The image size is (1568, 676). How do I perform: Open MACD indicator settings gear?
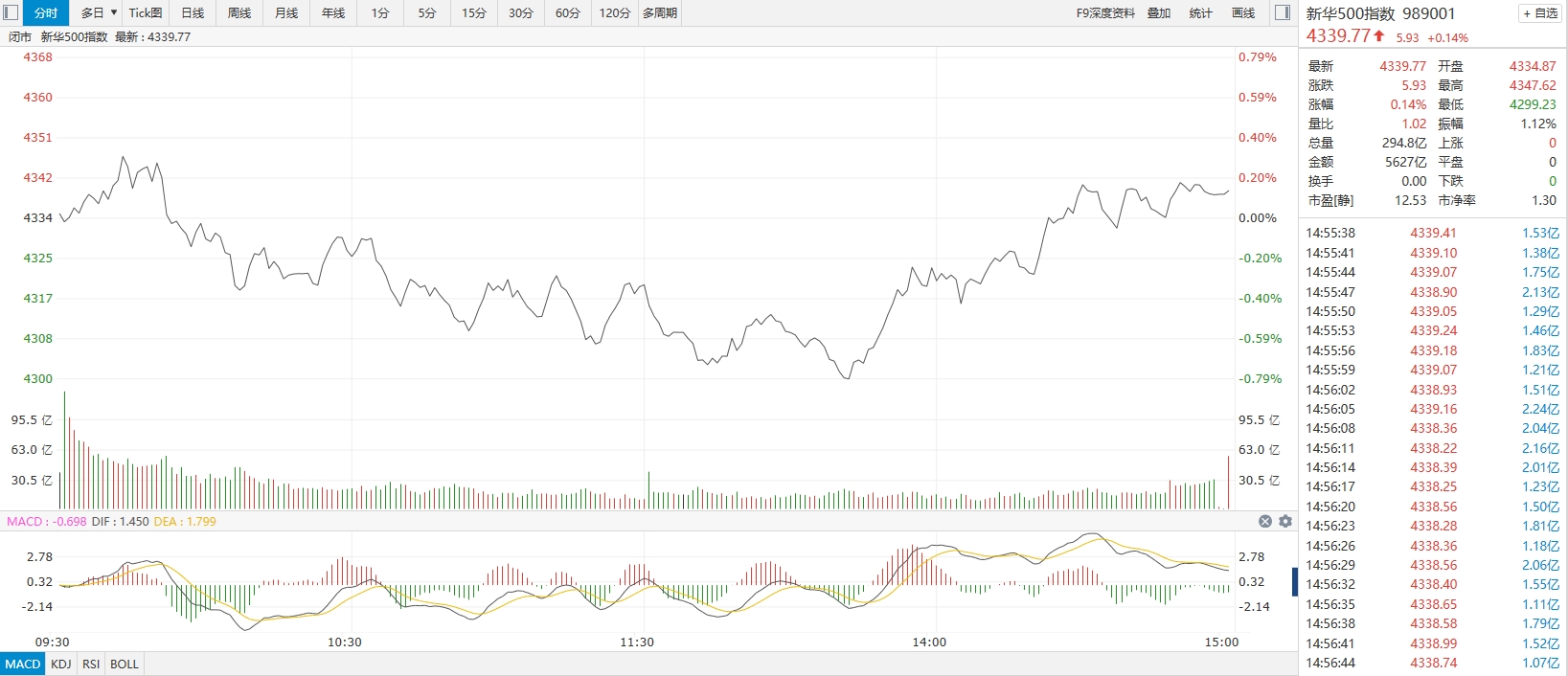coord(1285,522)
